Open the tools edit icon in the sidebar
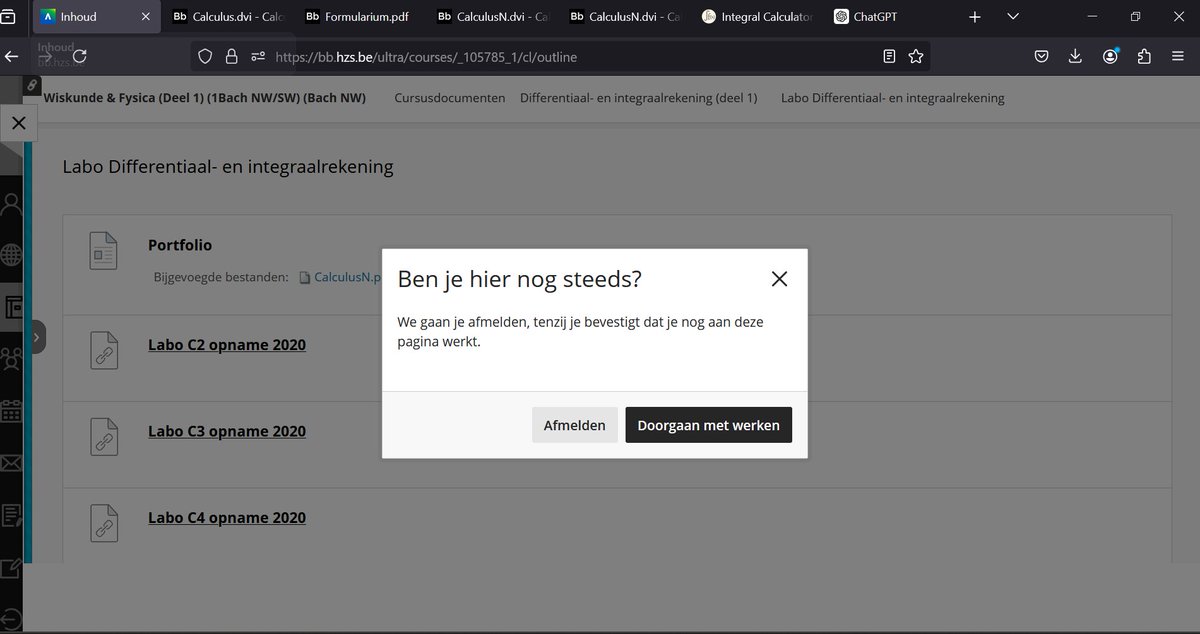1200x634 pixels. [x=11, y=568]
